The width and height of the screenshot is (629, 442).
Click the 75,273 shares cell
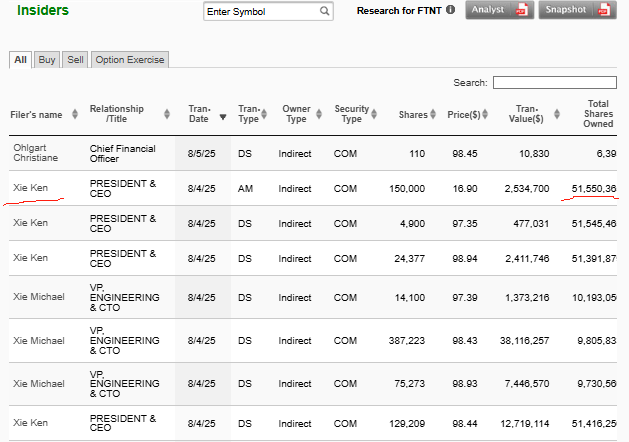click(409, 383)
